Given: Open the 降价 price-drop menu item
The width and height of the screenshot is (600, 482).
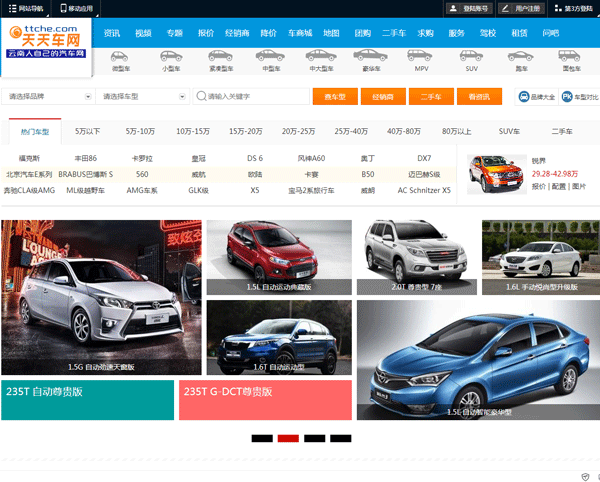Looking at the screenshot, I should (268, 33).
